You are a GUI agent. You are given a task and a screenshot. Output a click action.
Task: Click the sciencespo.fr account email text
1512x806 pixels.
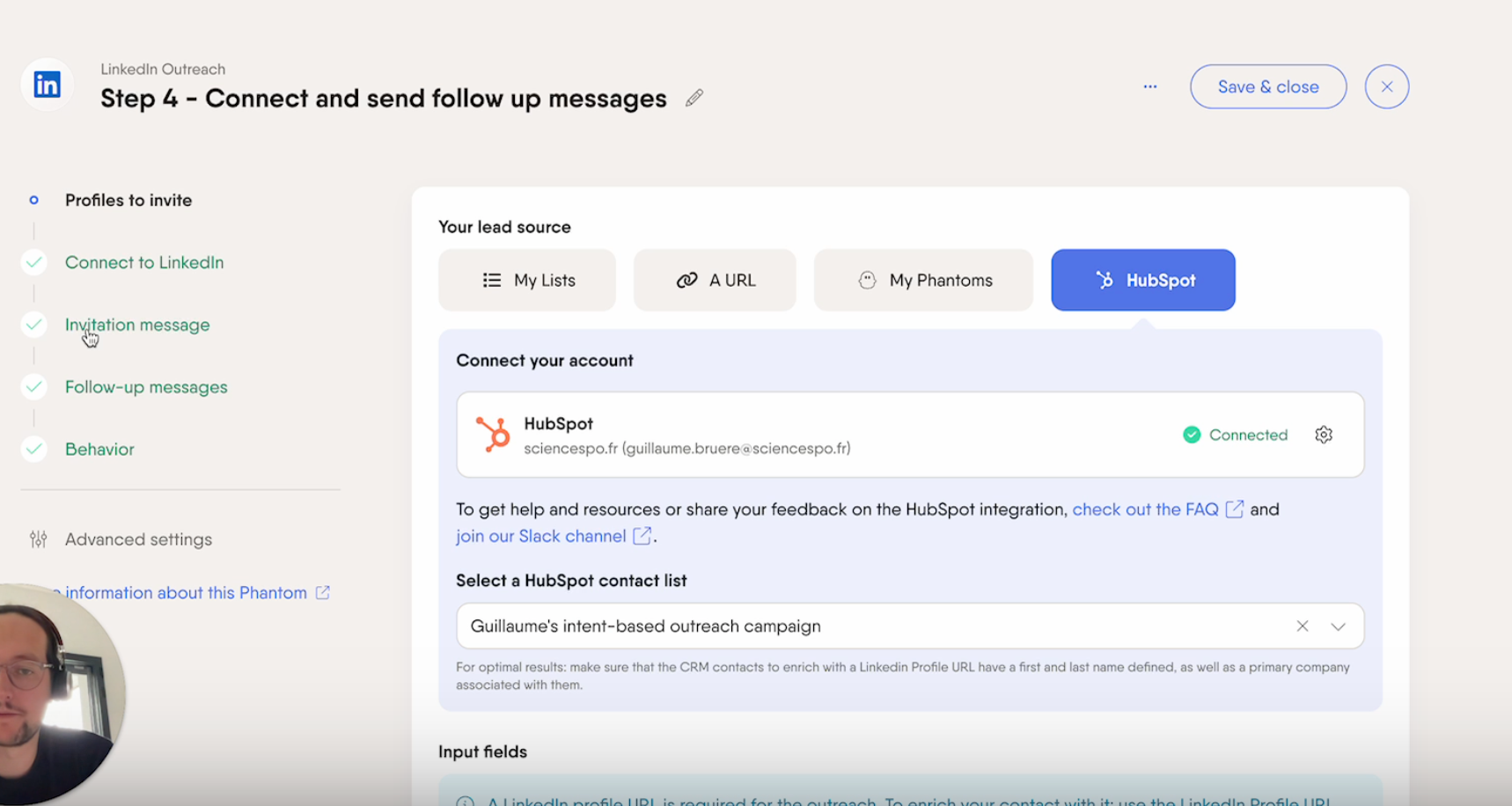coord(687,449)
